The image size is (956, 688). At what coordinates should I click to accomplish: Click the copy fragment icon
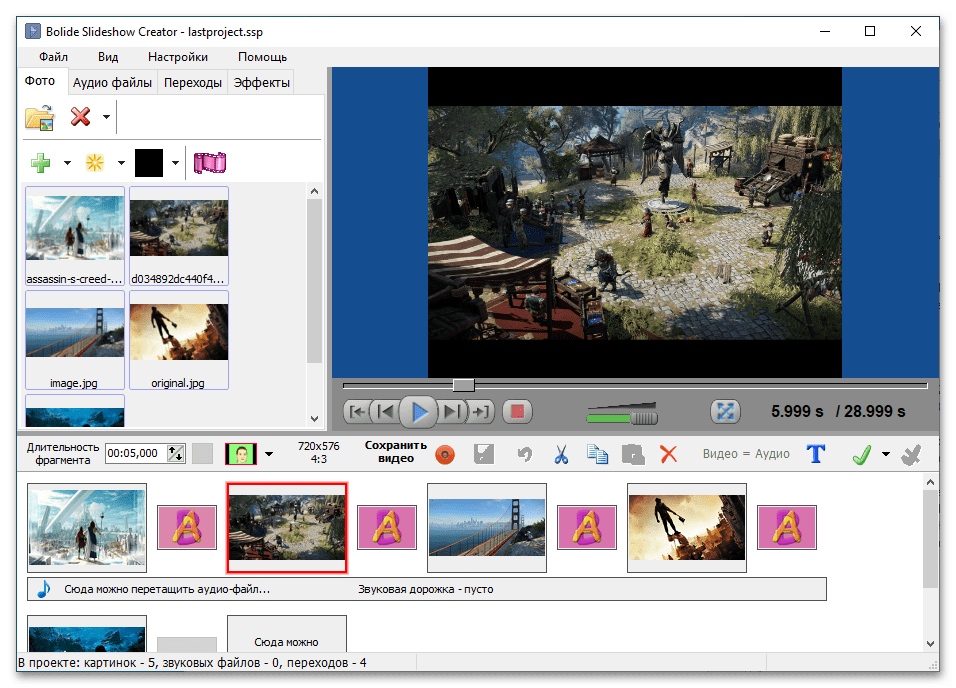pyautogui.click(x=597, y=455)
